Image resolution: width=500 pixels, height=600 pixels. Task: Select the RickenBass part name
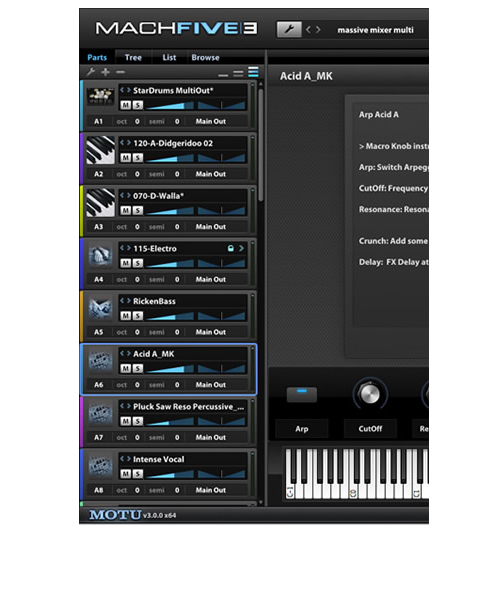[154, 301]
